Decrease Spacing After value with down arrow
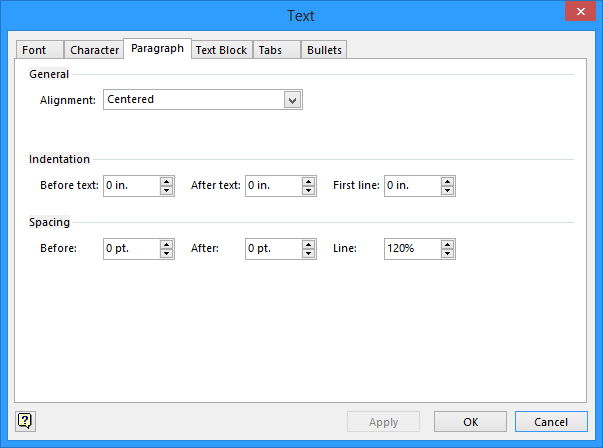 tap(309, 253)
